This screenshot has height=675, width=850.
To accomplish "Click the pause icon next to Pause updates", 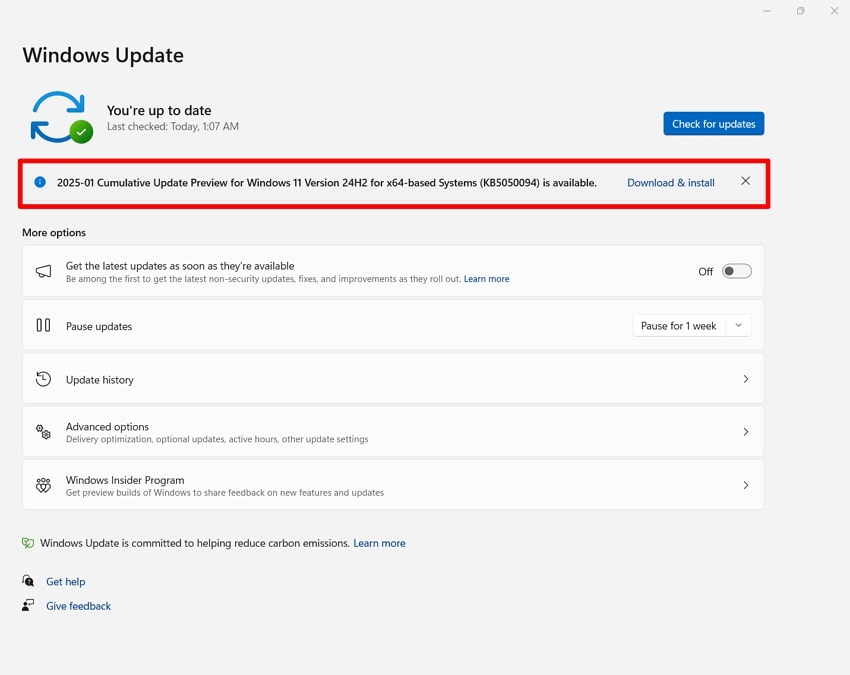I will pos(42,325).
